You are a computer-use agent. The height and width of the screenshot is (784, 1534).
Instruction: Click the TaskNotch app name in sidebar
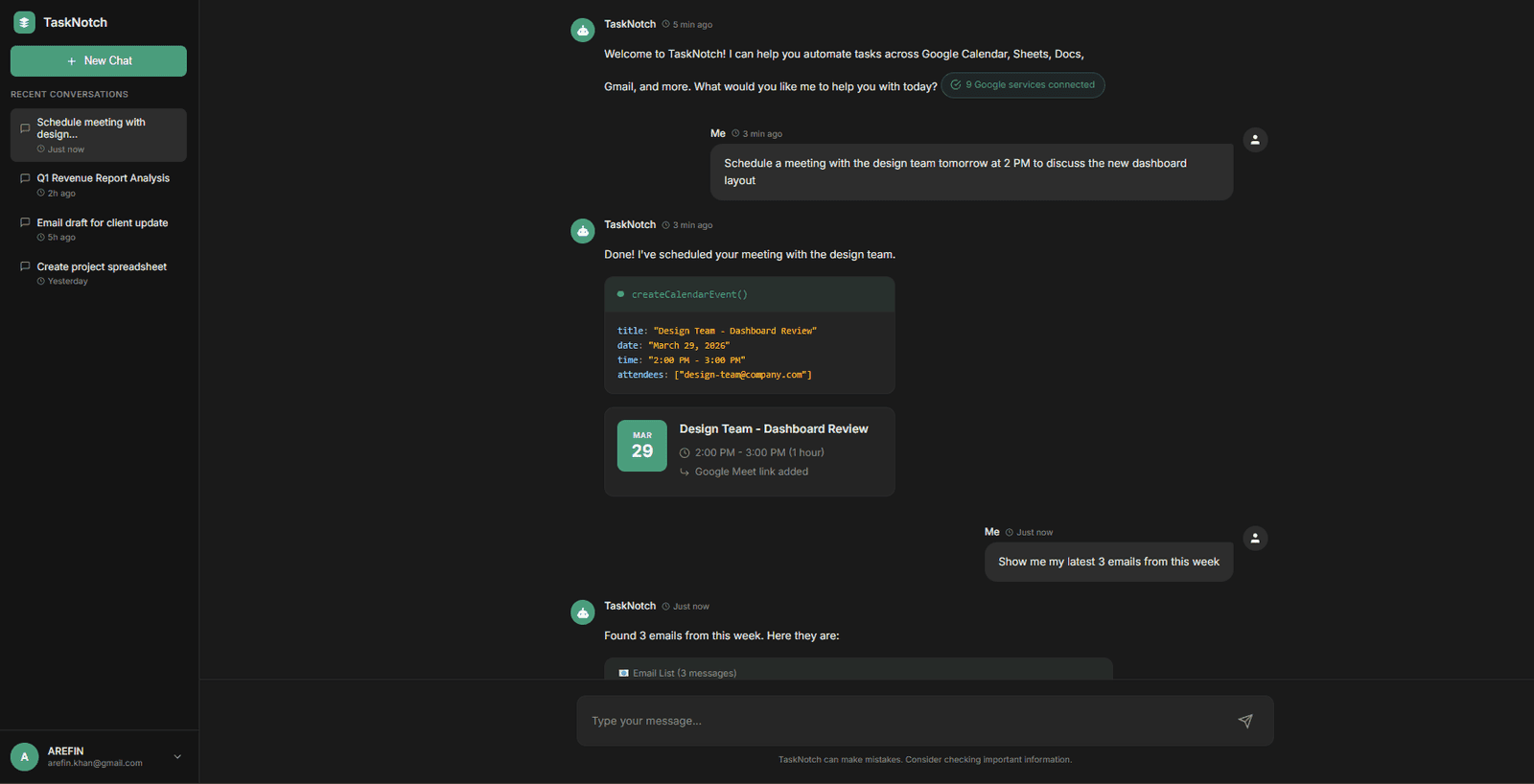click(75, 22)
